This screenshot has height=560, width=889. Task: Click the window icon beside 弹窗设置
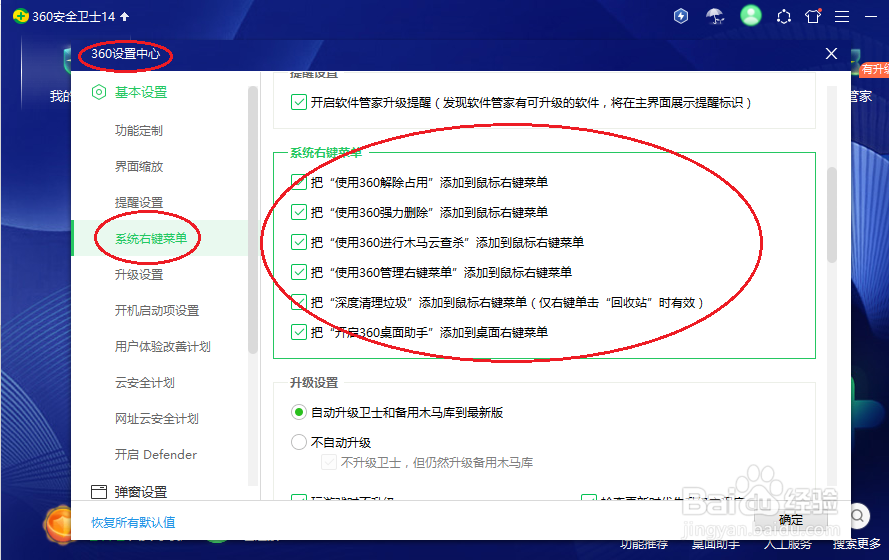click(99, 491)
